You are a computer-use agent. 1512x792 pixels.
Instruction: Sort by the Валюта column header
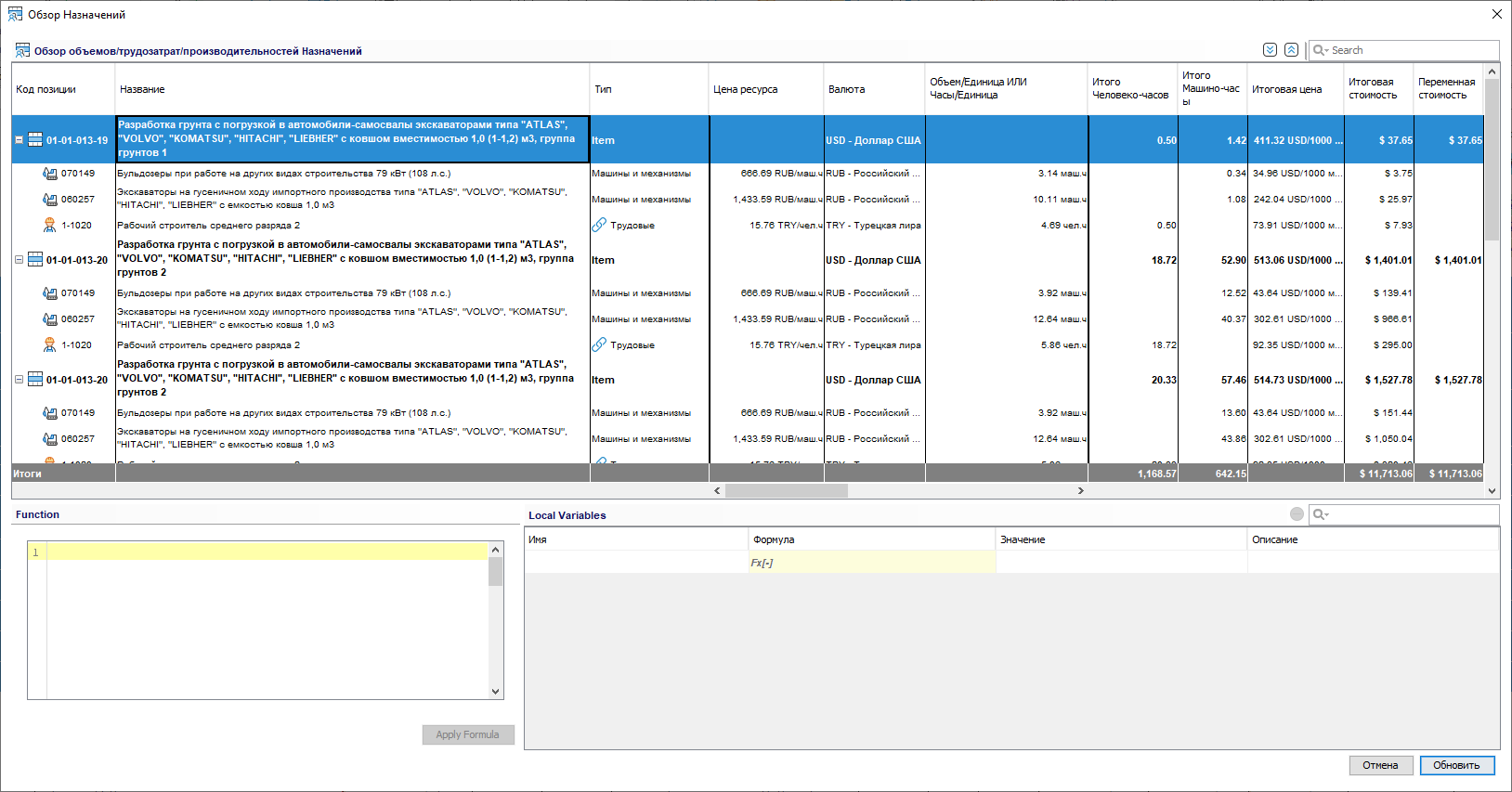tap(875, 89)
